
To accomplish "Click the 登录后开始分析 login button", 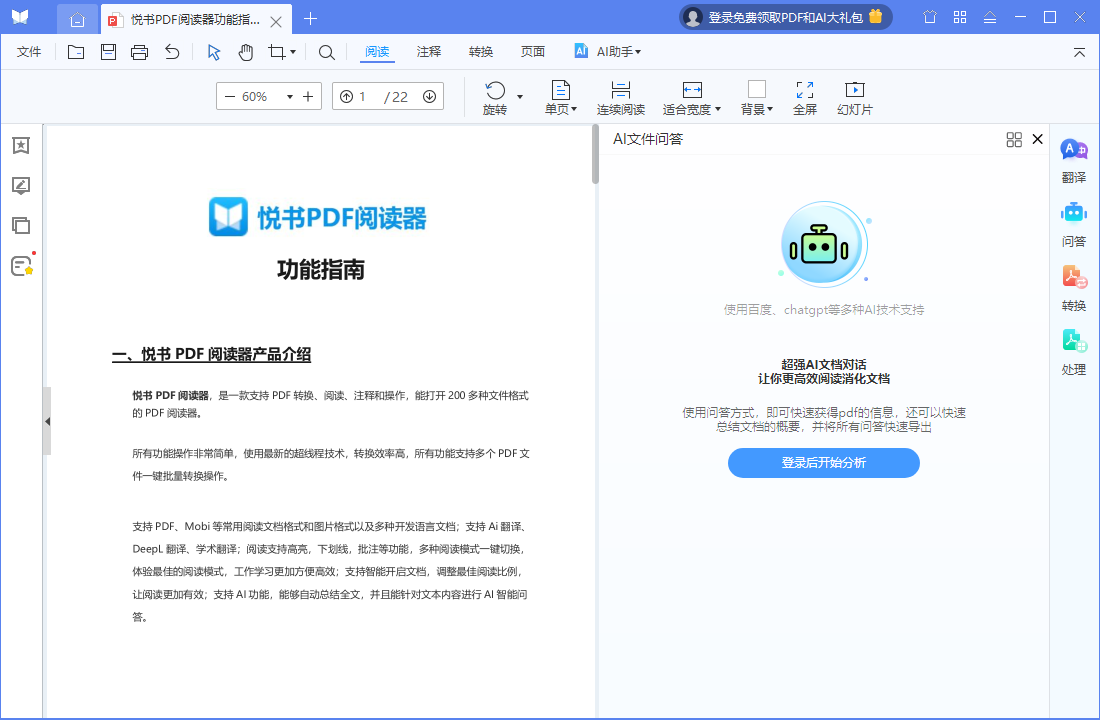I will pyautogui.click(x=823, y=462).
